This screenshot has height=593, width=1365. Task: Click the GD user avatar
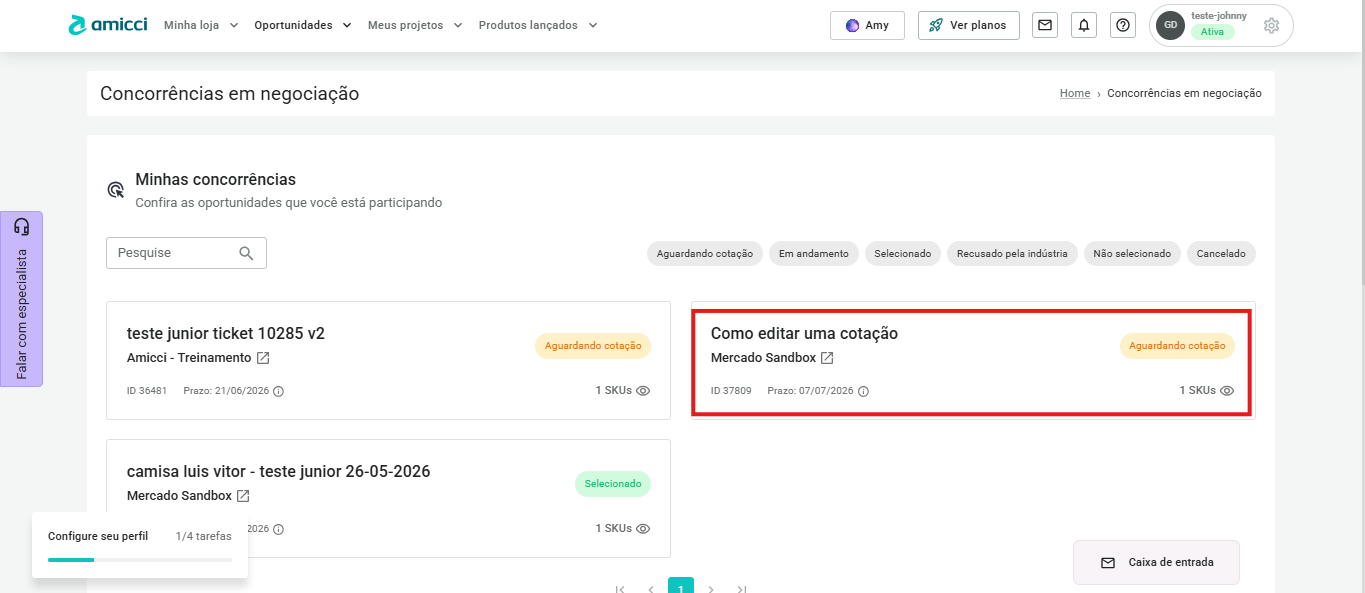pos(1171,25)
